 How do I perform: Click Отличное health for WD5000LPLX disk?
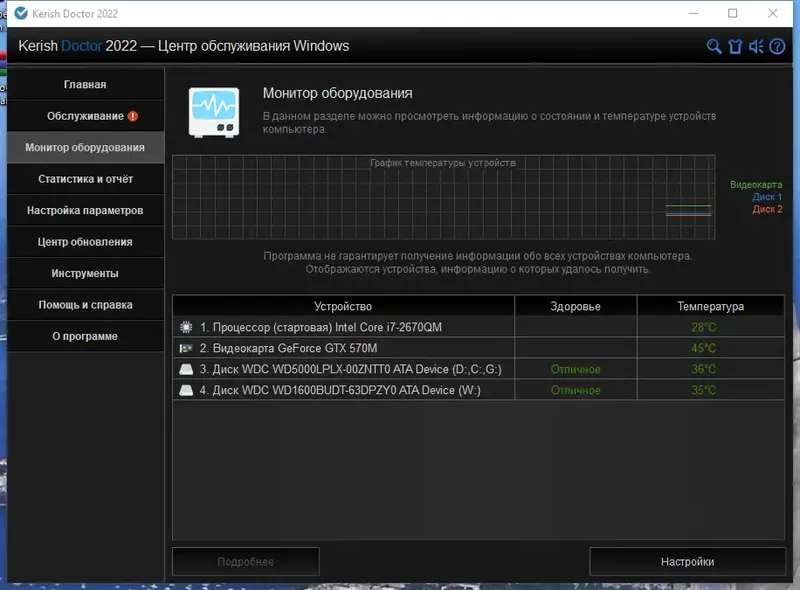coord(576,369)
